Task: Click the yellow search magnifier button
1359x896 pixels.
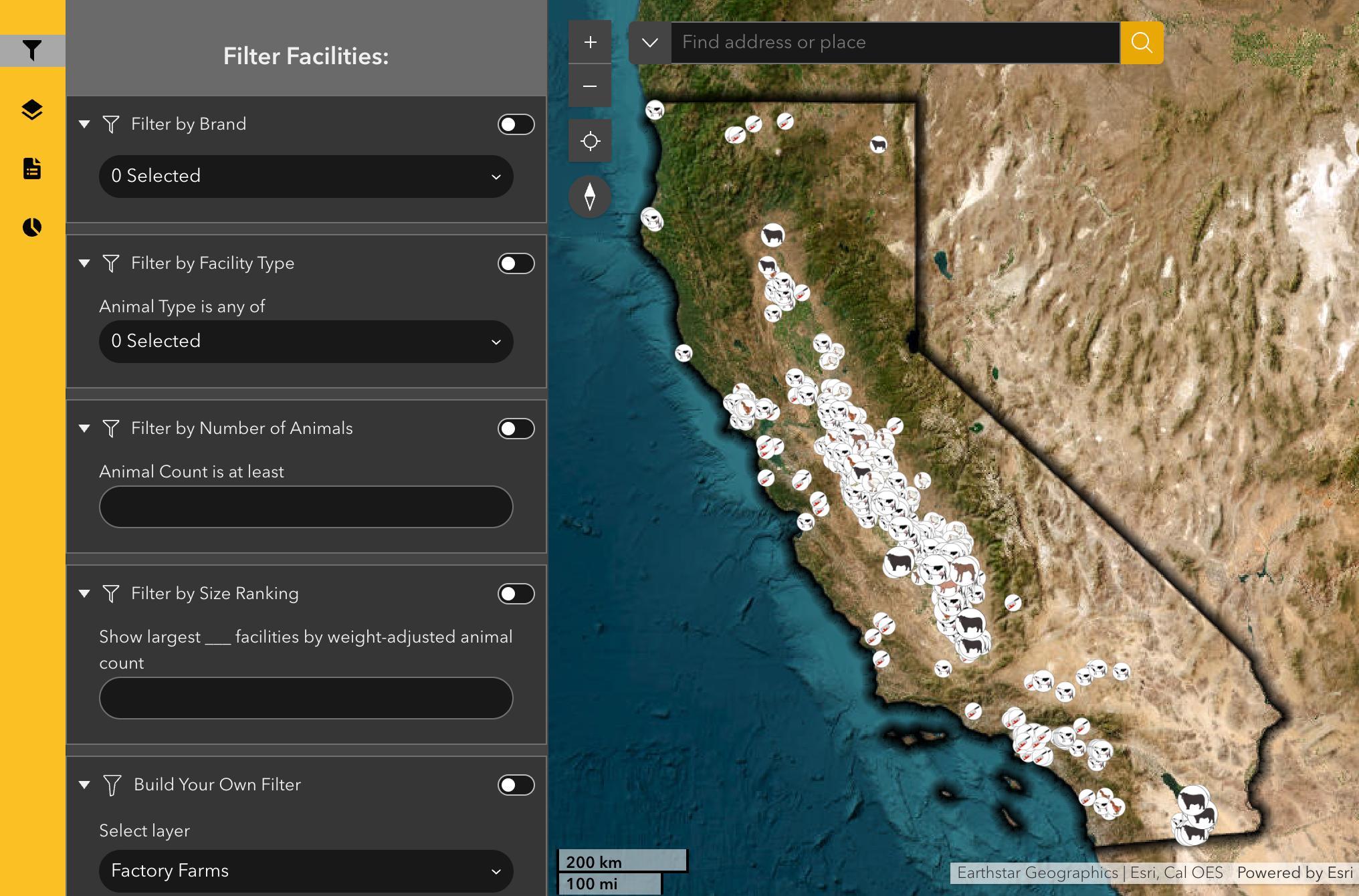Action: (1142, 43)
